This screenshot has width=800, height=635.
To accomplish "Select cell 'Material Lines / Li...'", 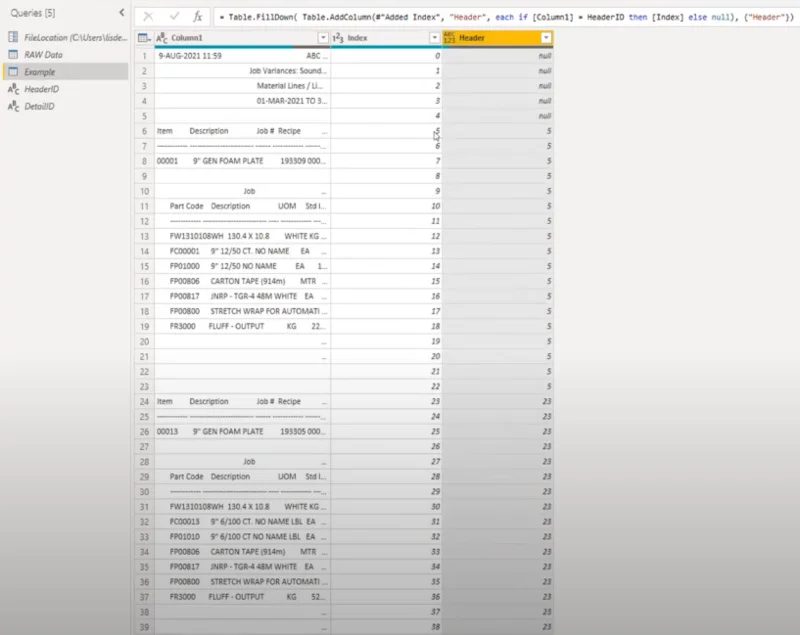I will (x=242, y=86).
